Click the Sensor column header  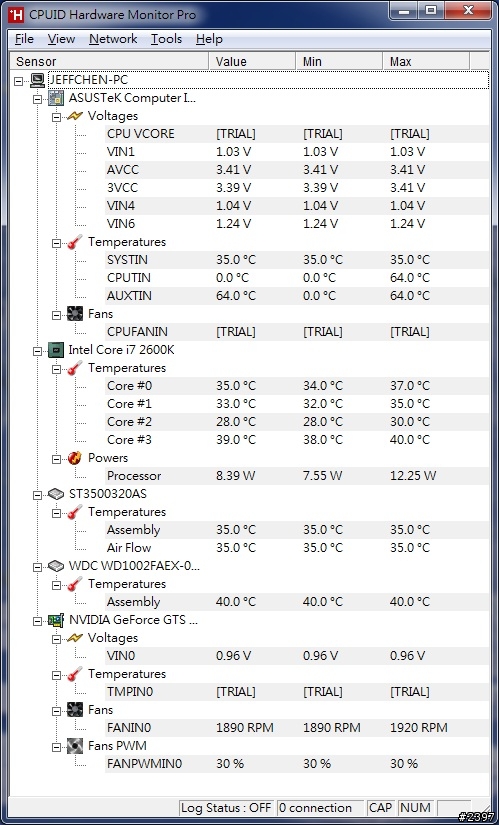109,62
